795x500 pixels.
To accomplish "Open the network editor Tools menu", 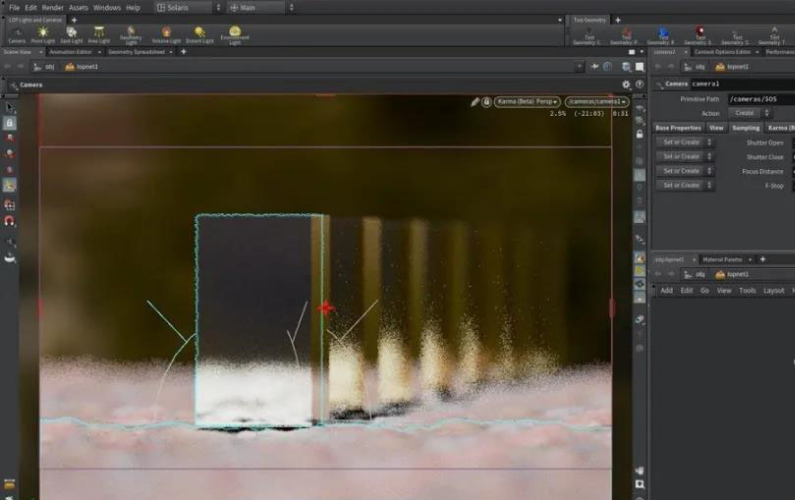I will (747, 291).
